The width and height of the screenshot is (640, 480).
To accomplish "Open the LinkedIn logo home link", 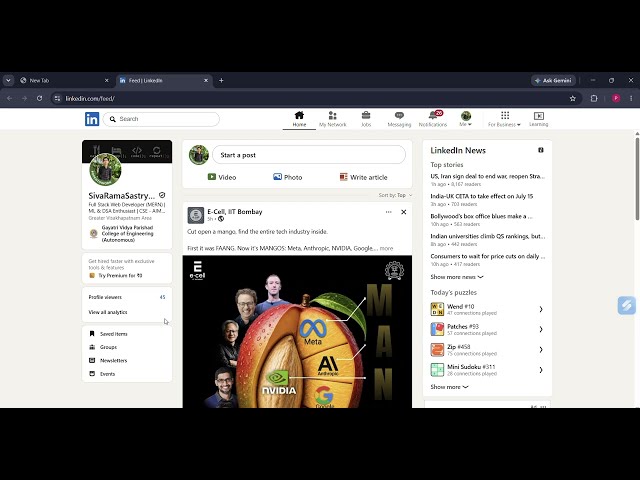I will [x=92, y=119].
